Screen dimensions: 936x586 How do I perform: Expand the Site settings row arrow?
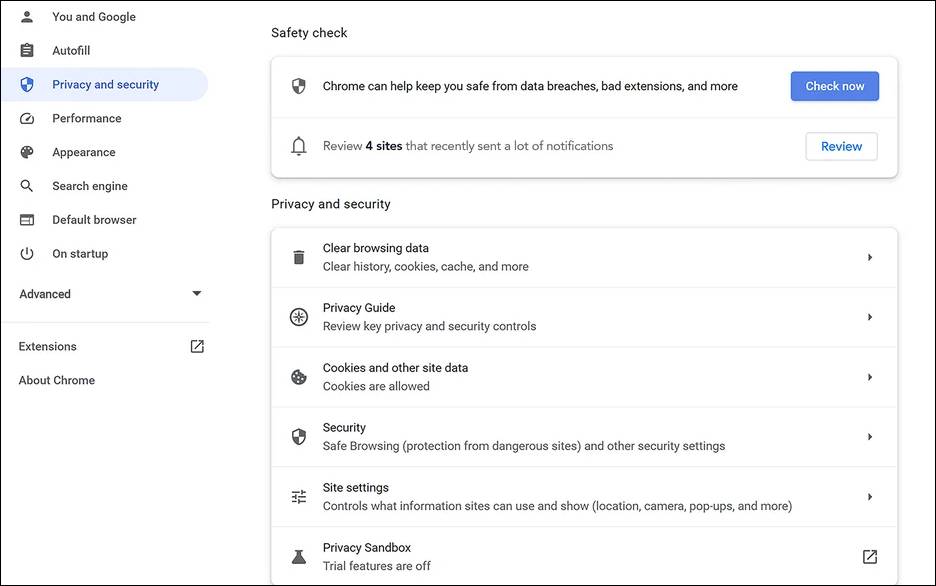tap(870, 497)
